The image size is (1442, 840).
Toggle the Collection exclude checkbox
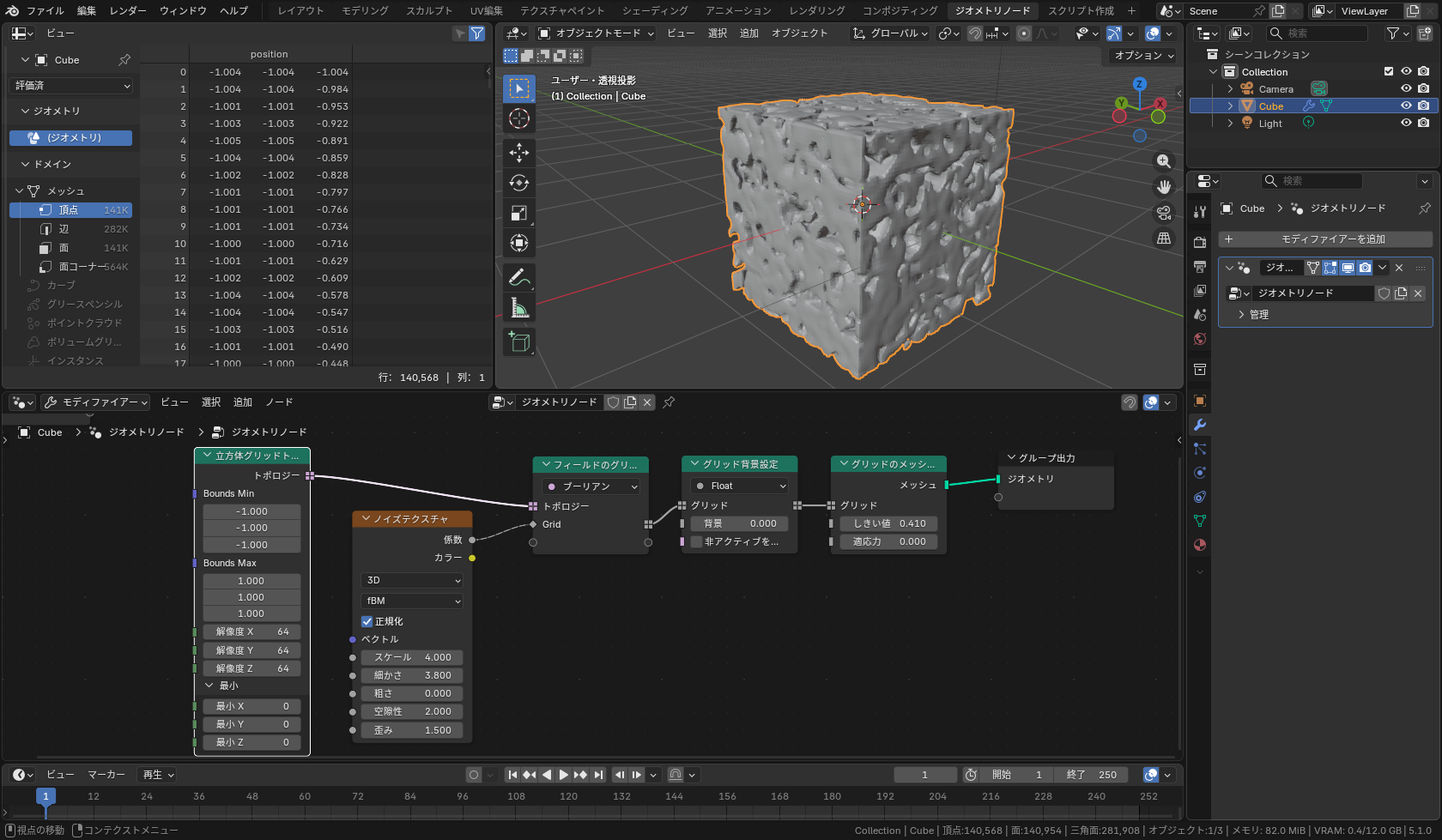1389,72
